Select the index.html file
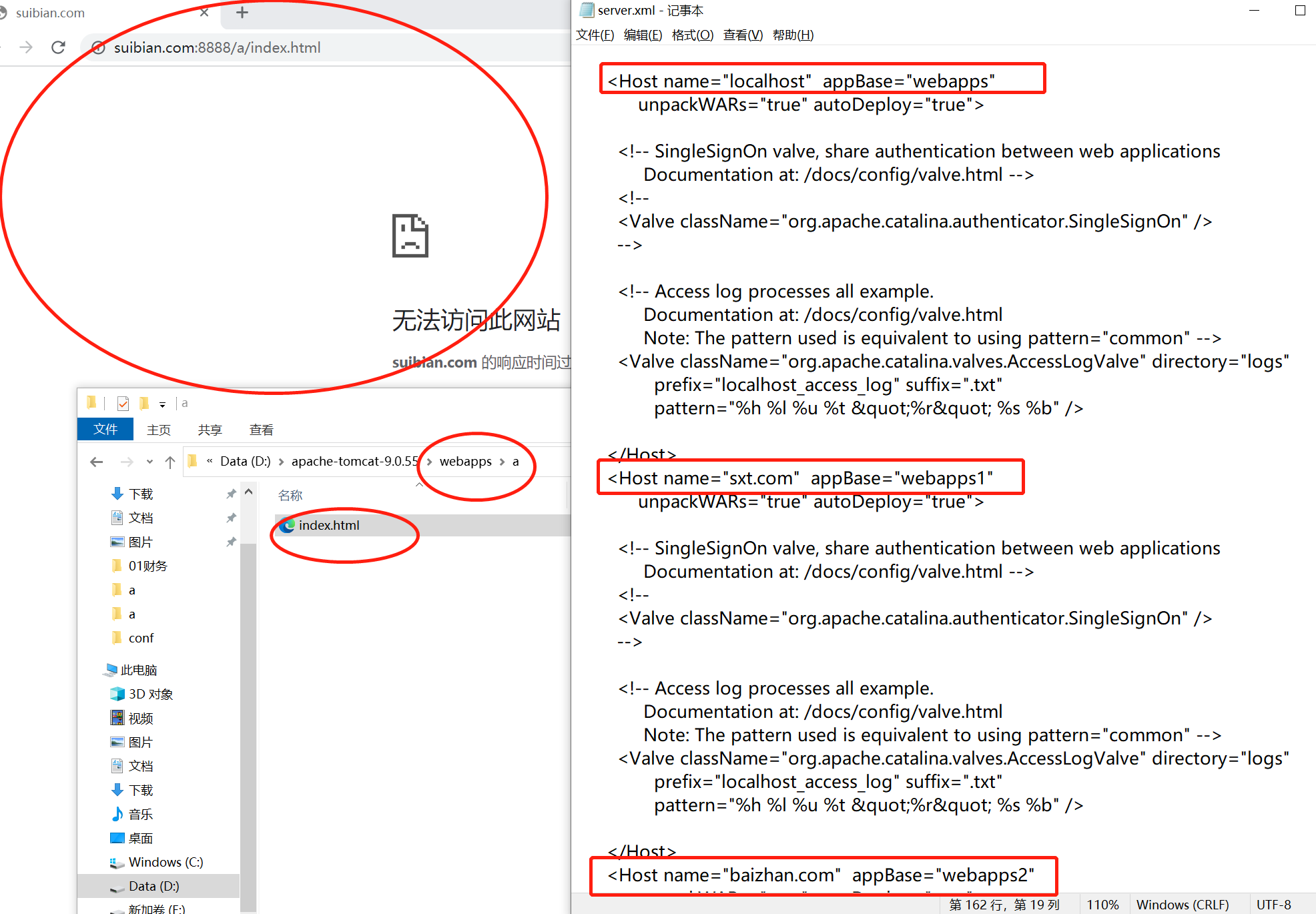 (x=329, y=525)
